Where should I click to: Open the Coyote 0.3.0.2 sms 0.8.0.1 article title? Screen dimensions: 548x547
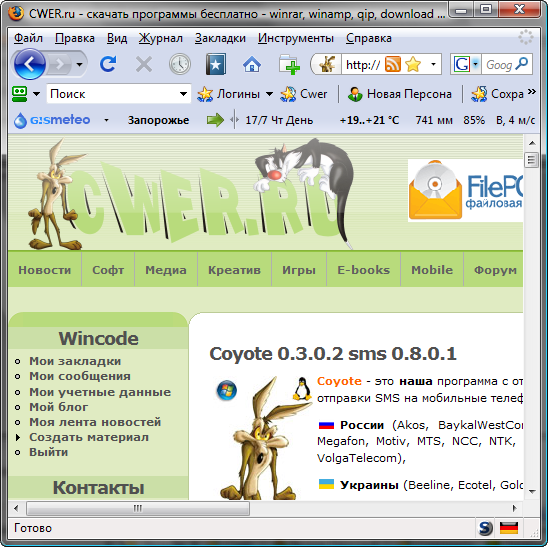pos(333,354)
